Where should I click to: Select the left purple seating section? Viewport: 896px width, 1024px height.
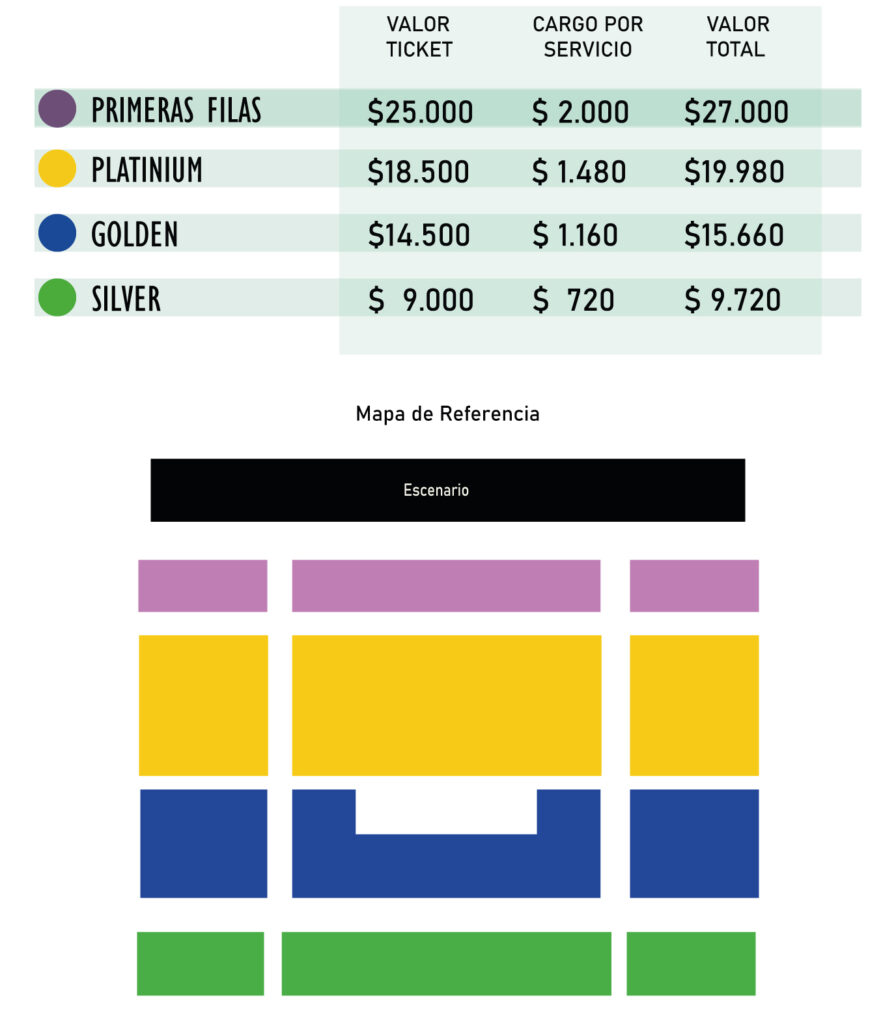pos(203,585)
